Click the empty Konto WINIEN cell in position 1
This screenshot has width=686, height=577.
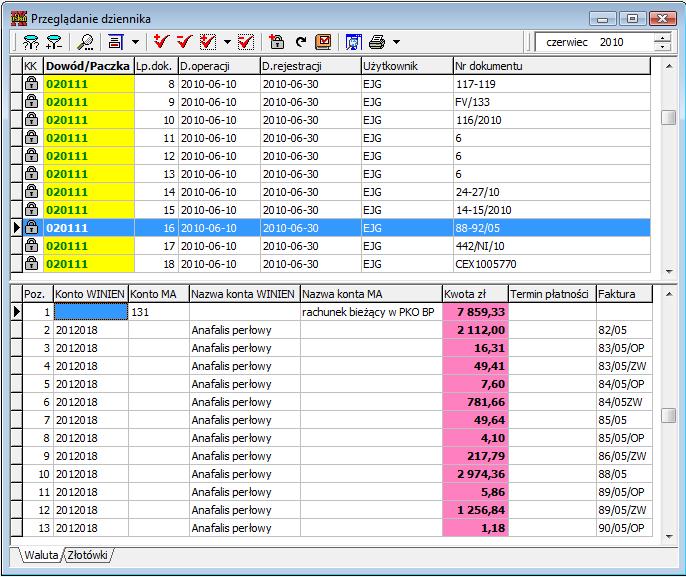coord(91,312)
